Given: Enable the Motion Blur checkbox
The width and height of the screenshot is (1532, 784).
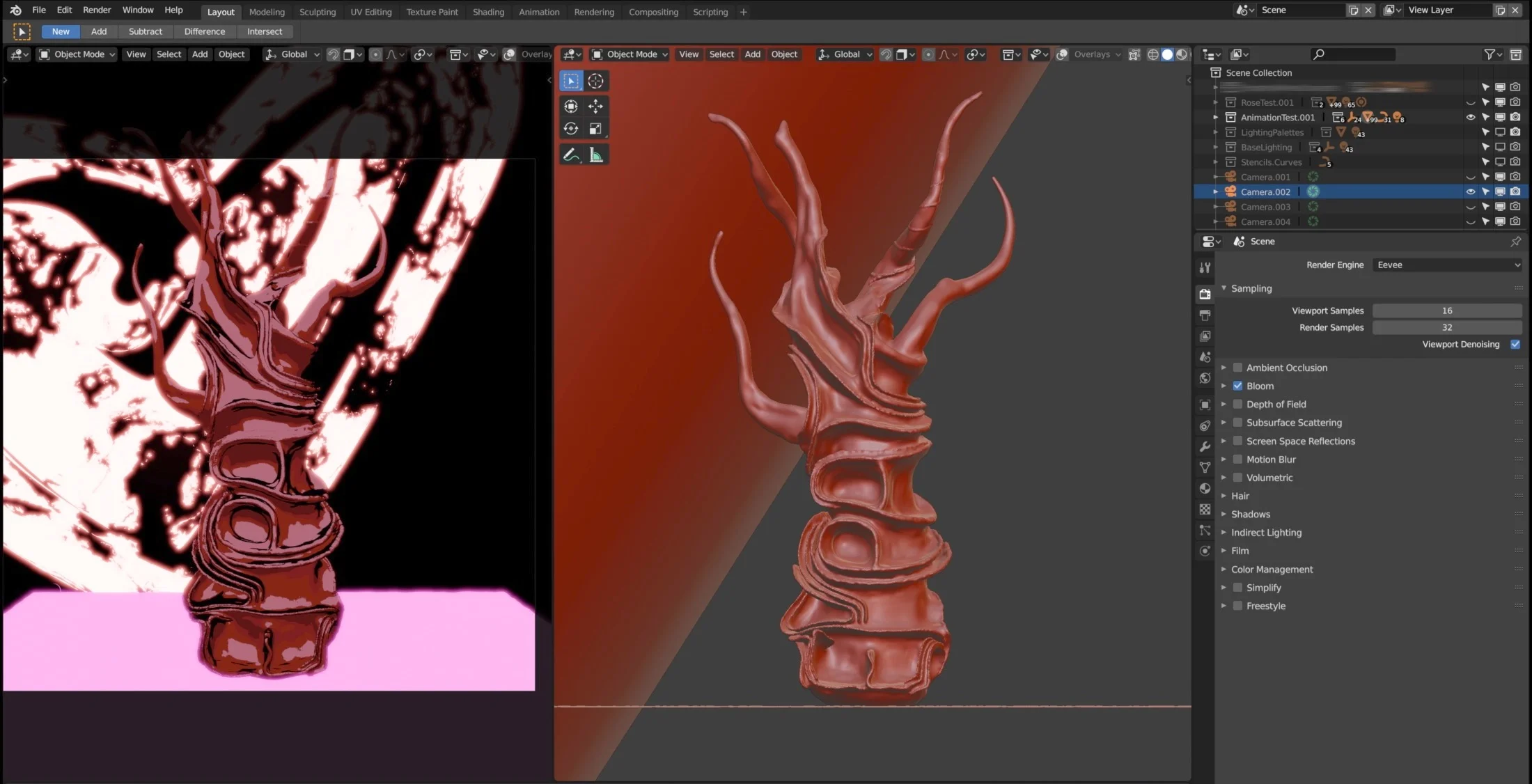Looking at the screenshot, I should coord(1237,460).
